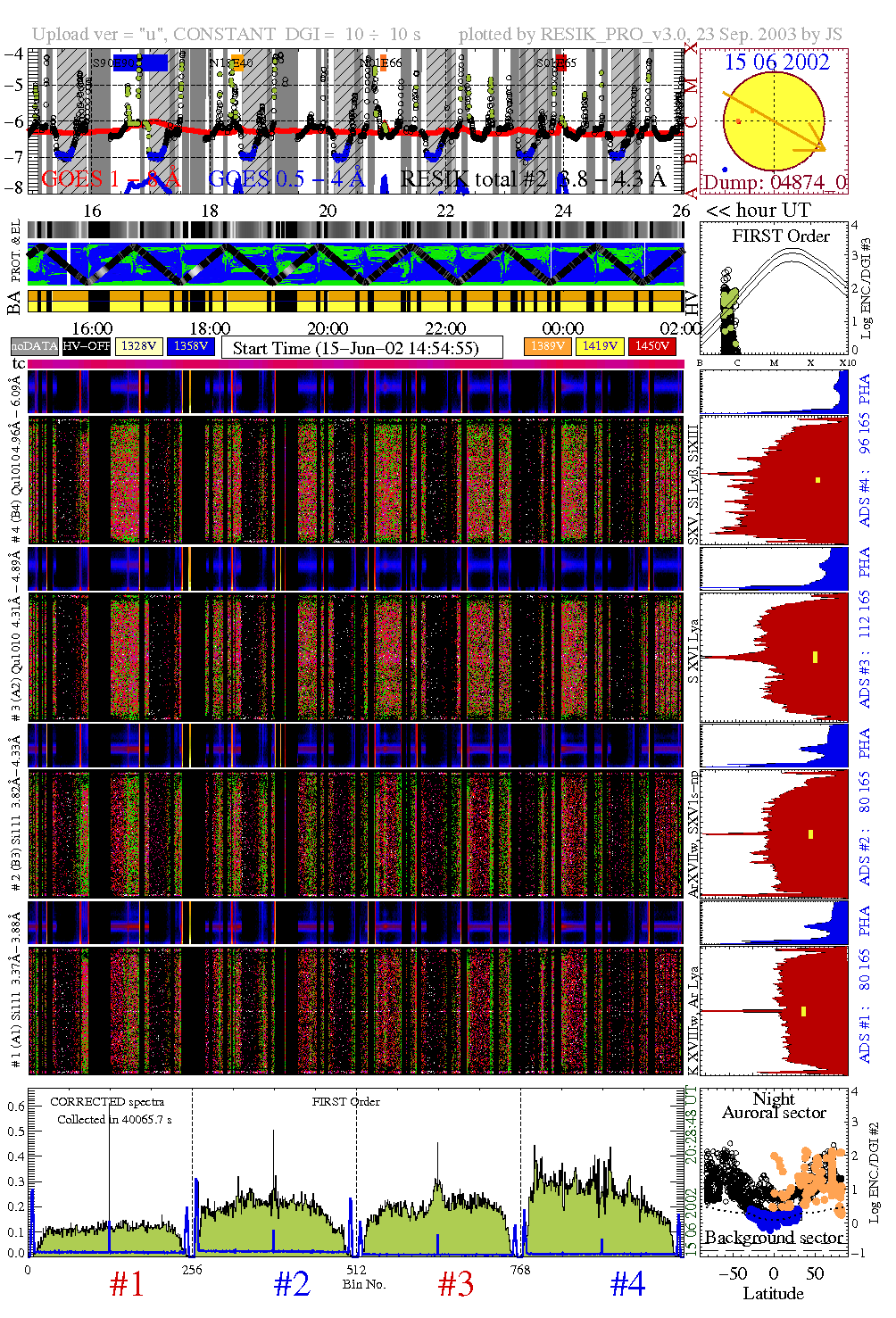Click the Dump: 04874_0 label

774,183
